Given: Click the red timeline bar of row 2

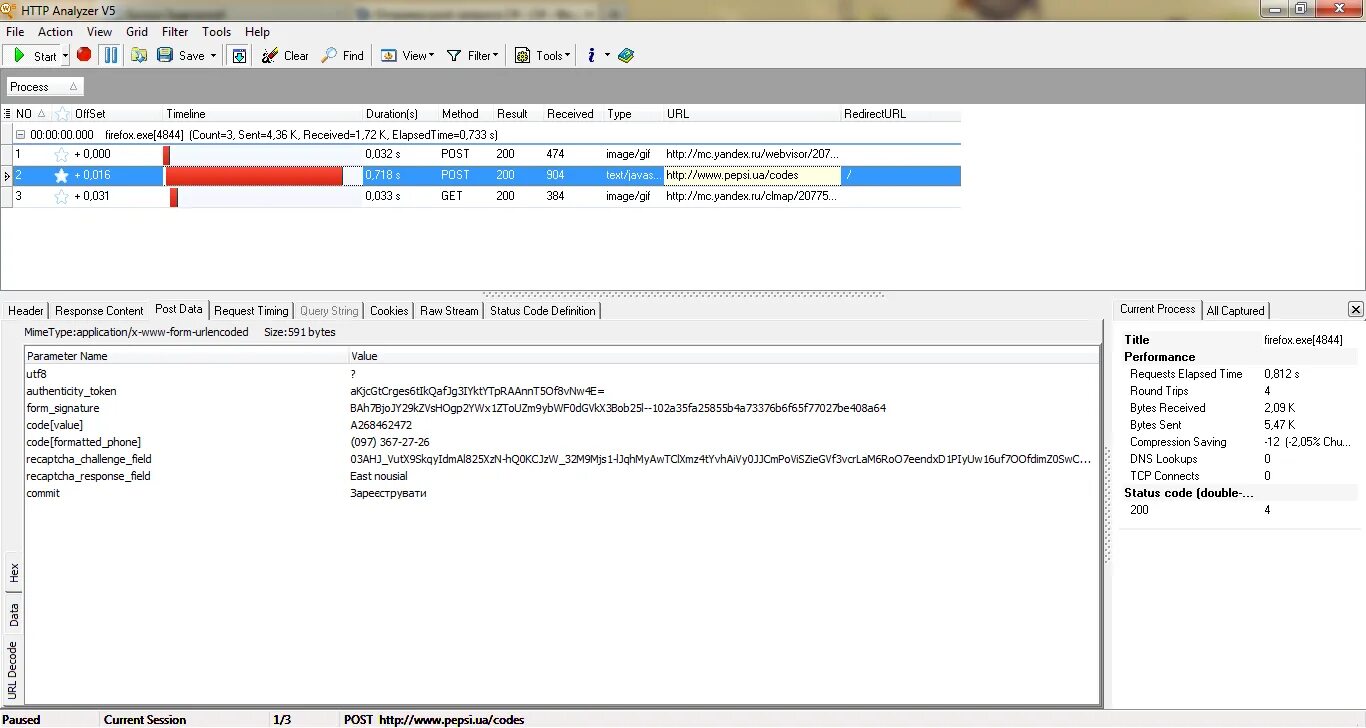Looking at the screenshot, I should click(254, 175).
